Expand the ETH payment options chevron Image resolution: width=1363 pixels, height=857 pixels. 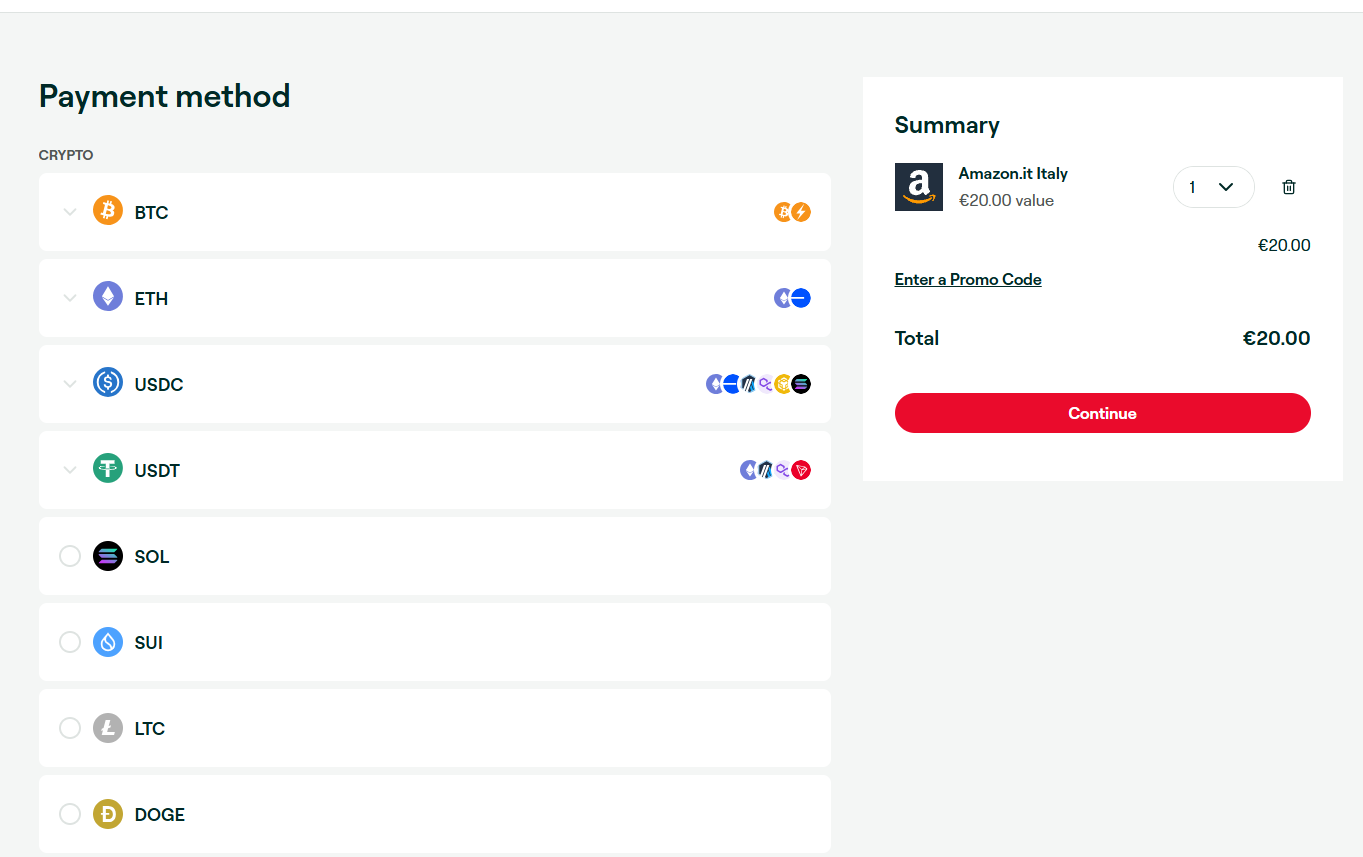tap(70, 298)
